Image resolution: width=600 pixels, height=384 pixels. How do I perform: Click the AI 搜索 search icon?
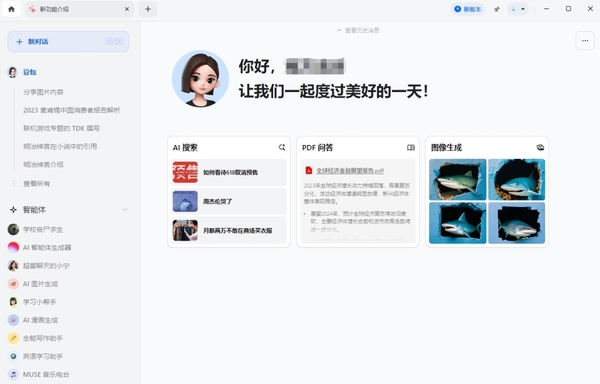click(x=282, y=147)
